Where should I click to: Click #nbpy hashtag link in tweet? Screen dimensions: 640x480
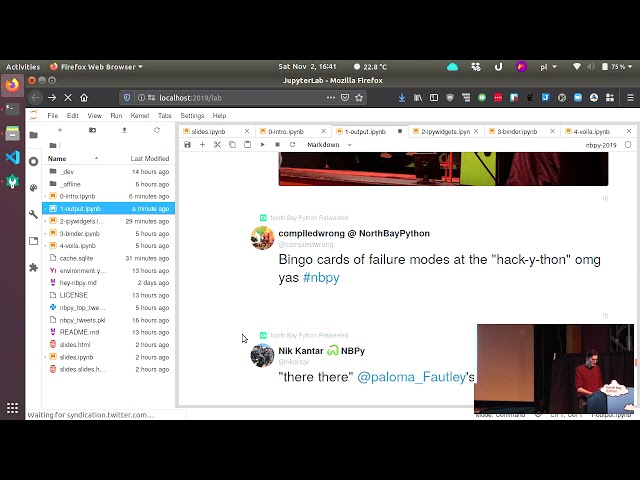321,278
